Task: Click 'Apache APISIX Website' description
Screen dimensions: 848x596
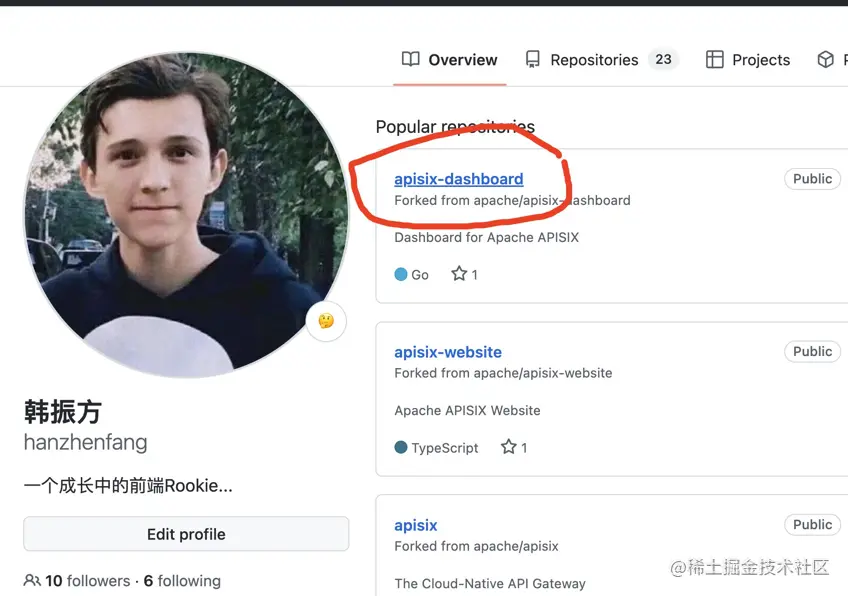Action: [x=467, y=410]
